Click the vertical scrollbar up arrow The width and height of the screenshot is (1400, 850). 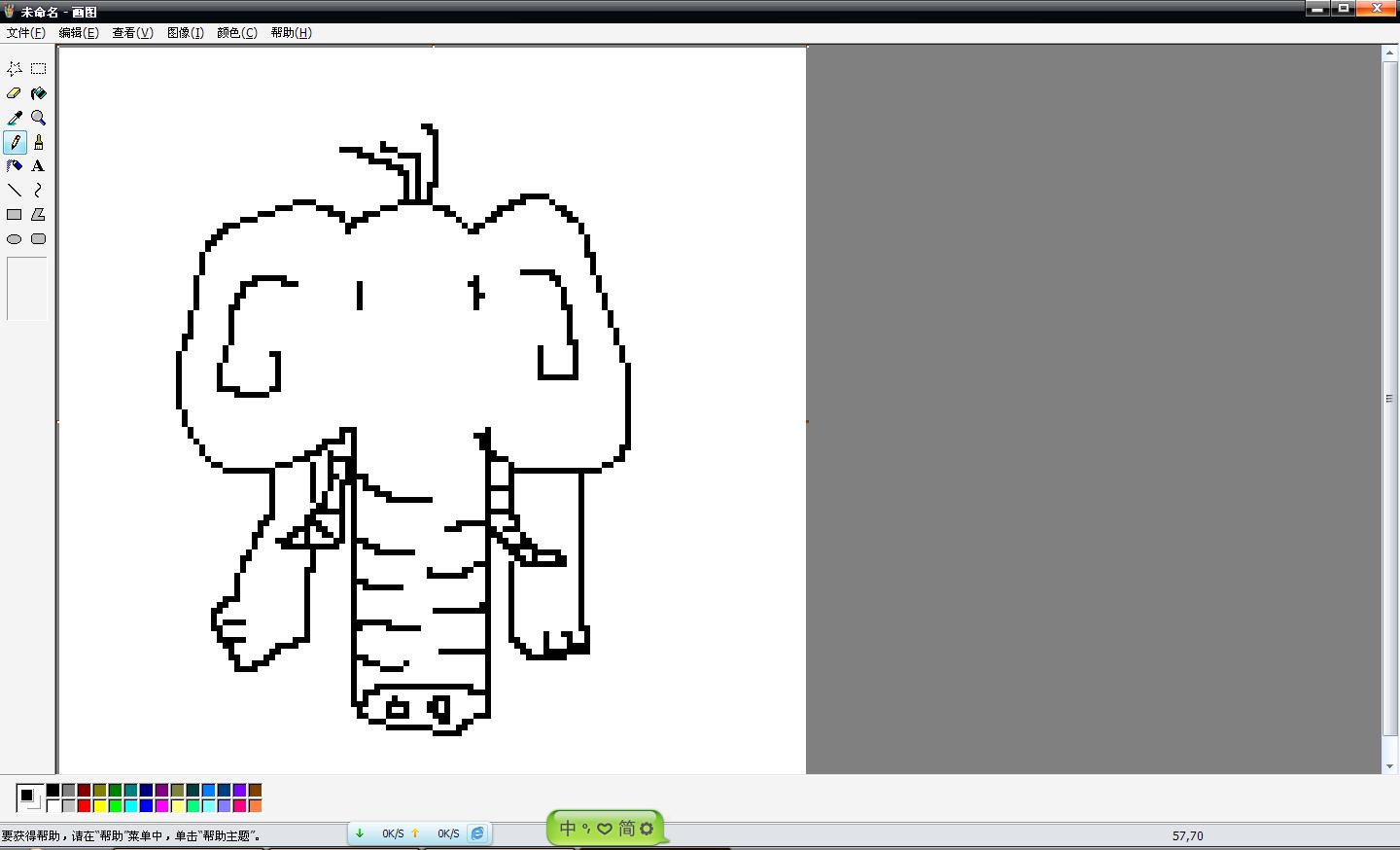coord(1390,53)
